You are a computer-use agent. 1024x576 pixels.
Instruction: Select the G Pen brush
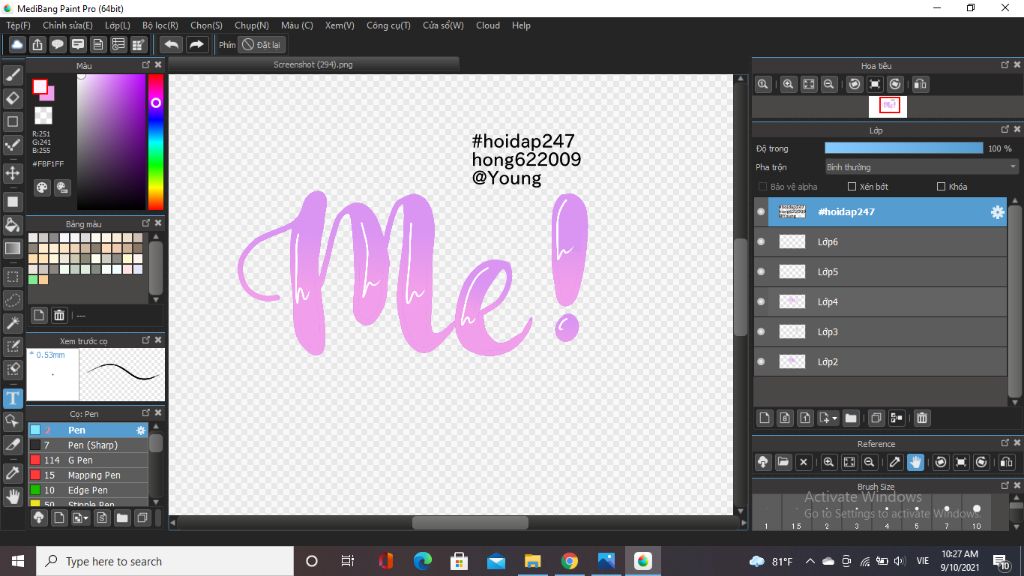click(88, 460)
